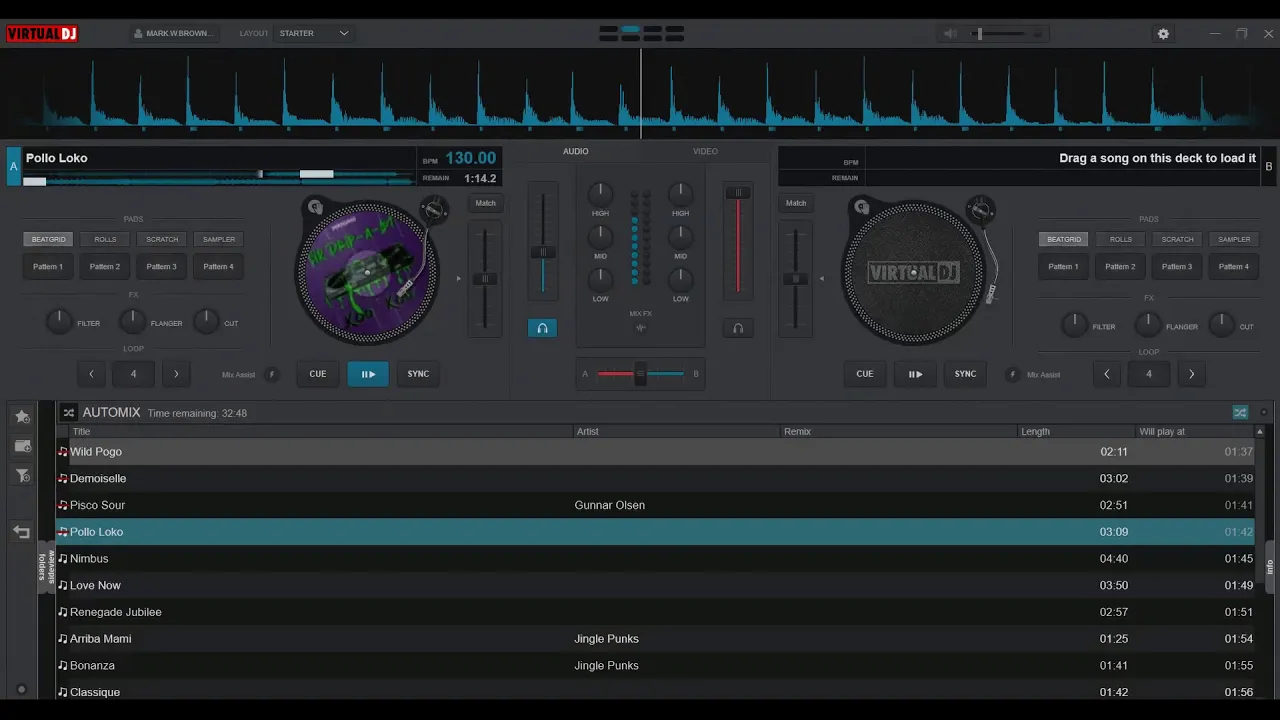
Task: Click the Pollo Loko note icon
Action: [x=63, y=532]
